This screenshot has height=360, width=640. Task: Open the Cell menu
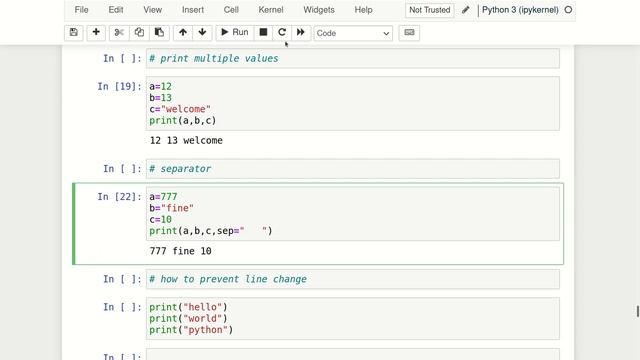click(231, 10)
